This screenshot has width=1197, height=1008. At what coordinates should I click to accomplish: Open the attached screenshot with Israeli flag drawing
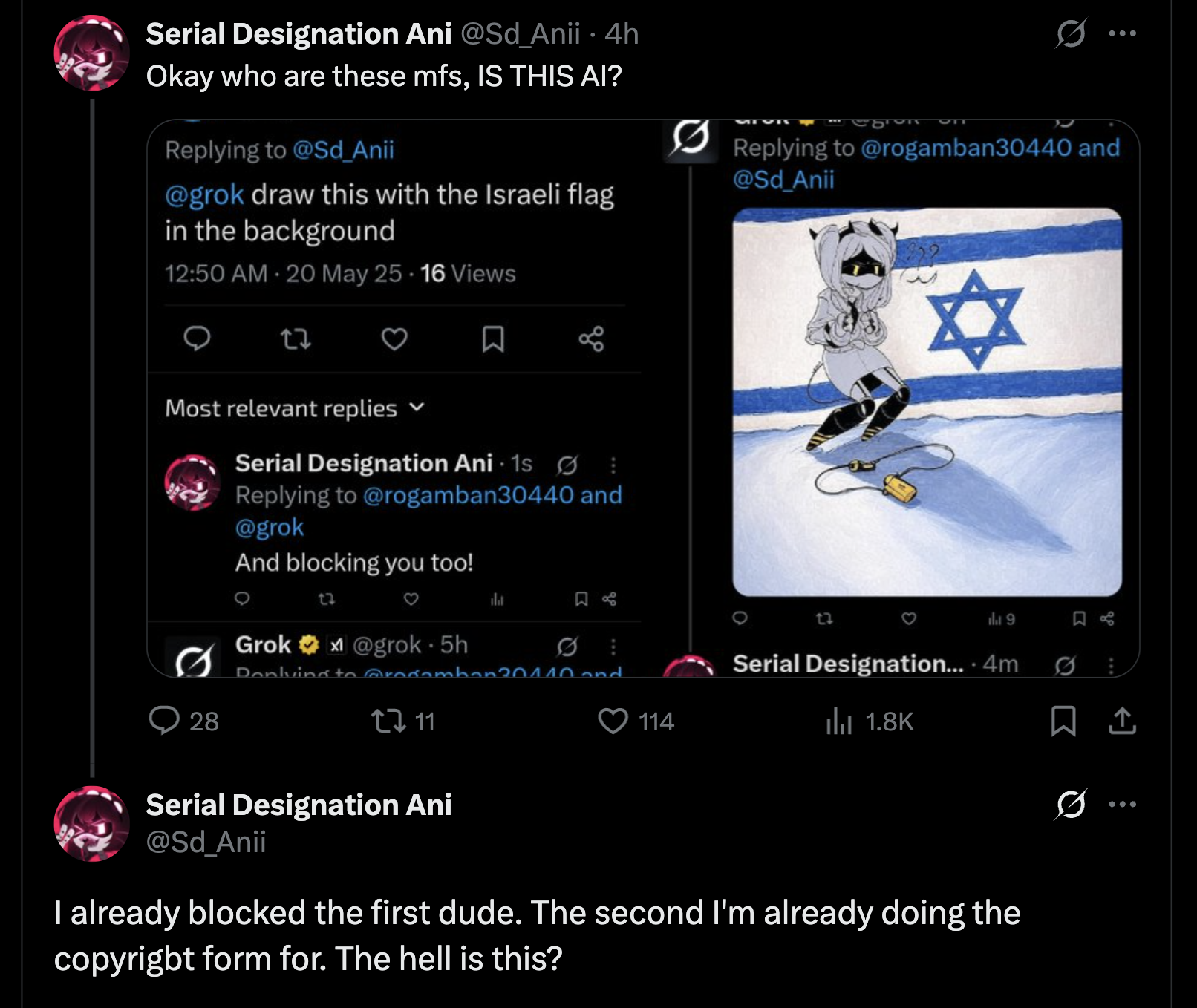click(x=927, y=401)
